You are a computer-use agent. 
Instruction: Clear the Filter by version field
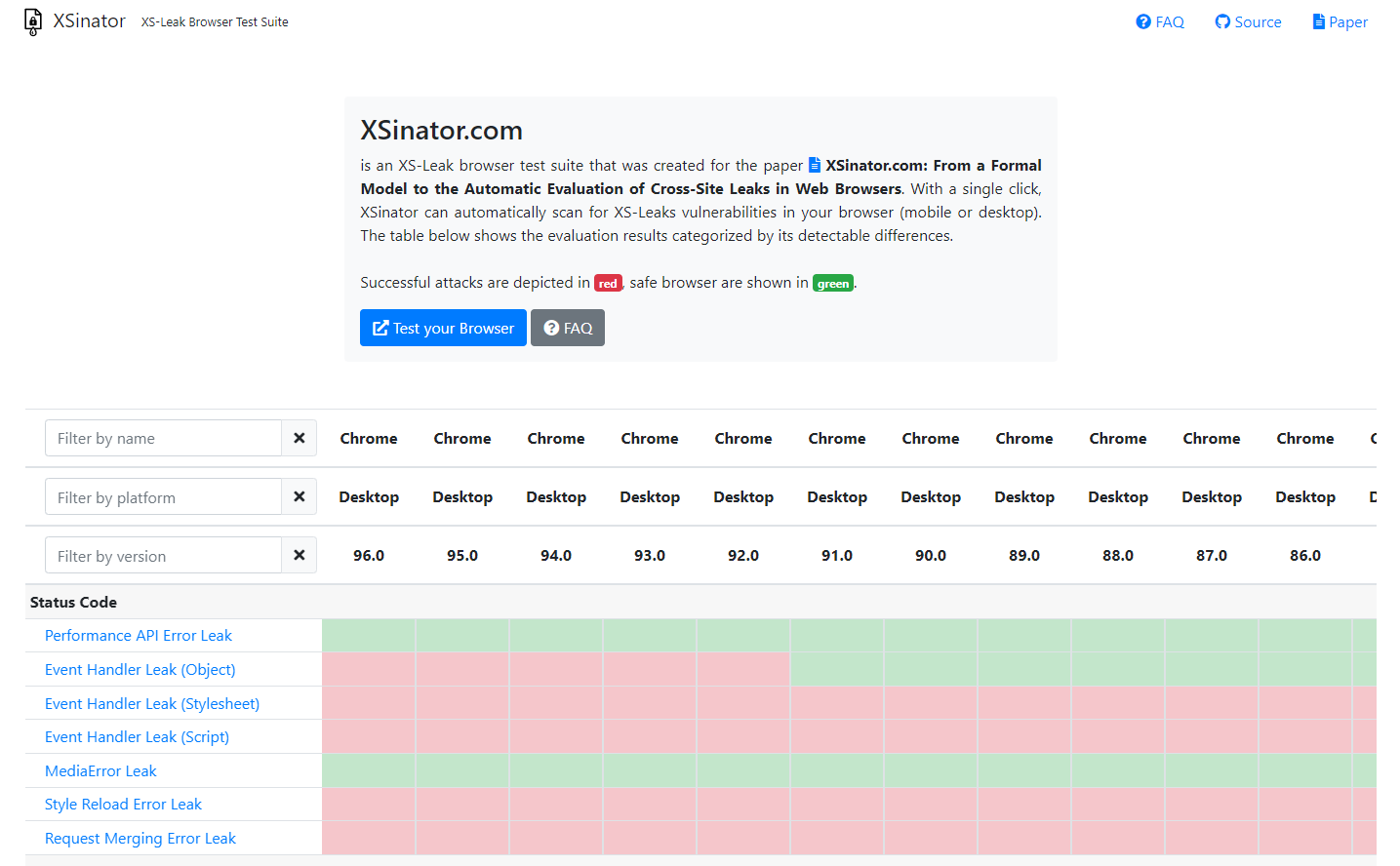point(300,555)
